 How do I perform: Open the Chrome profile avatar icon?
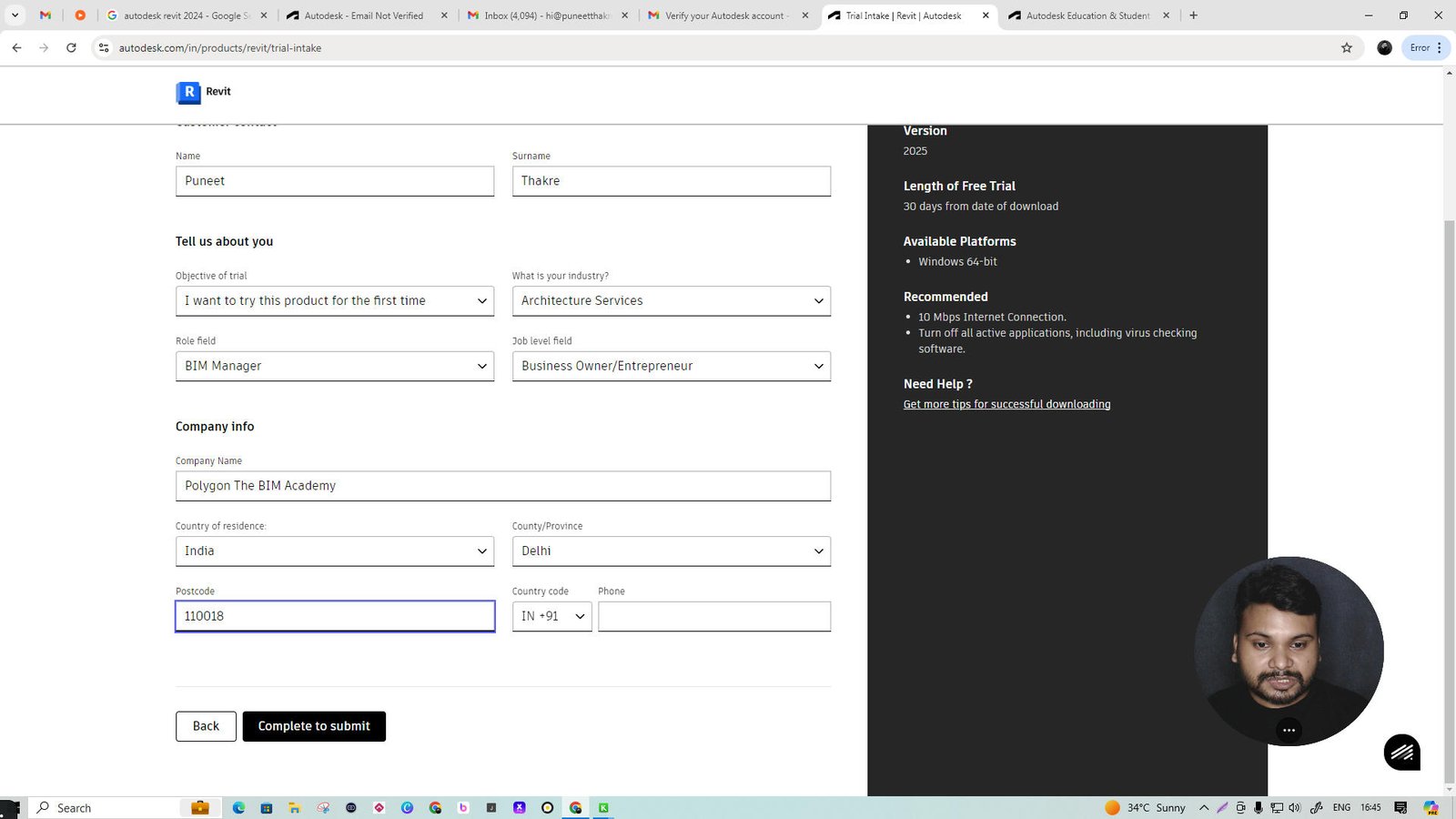tap(1384, 47)
